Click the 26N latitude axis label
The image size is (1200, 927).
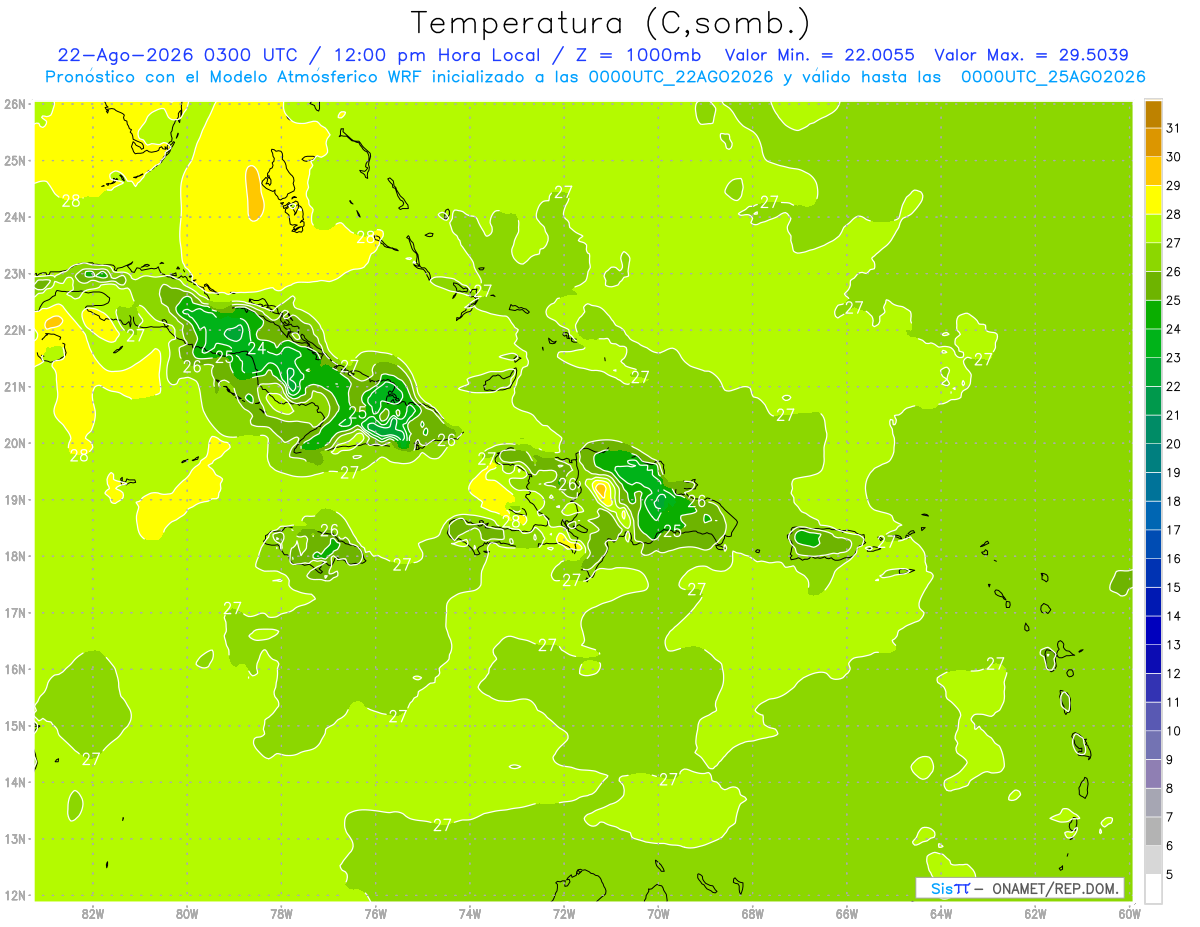14,104
